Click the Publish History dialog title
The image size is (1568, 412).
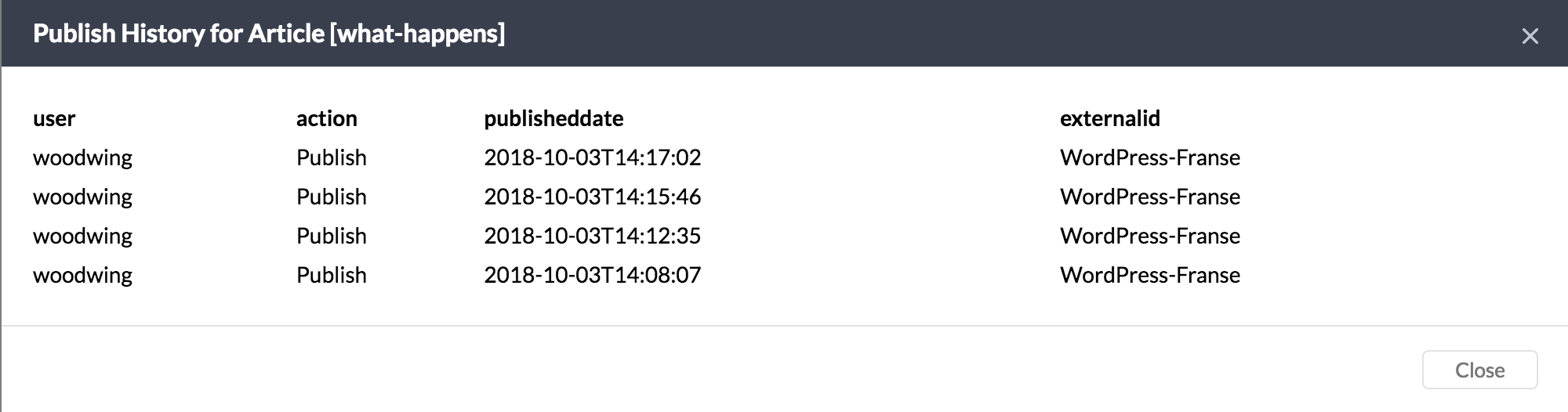[269, 34]
